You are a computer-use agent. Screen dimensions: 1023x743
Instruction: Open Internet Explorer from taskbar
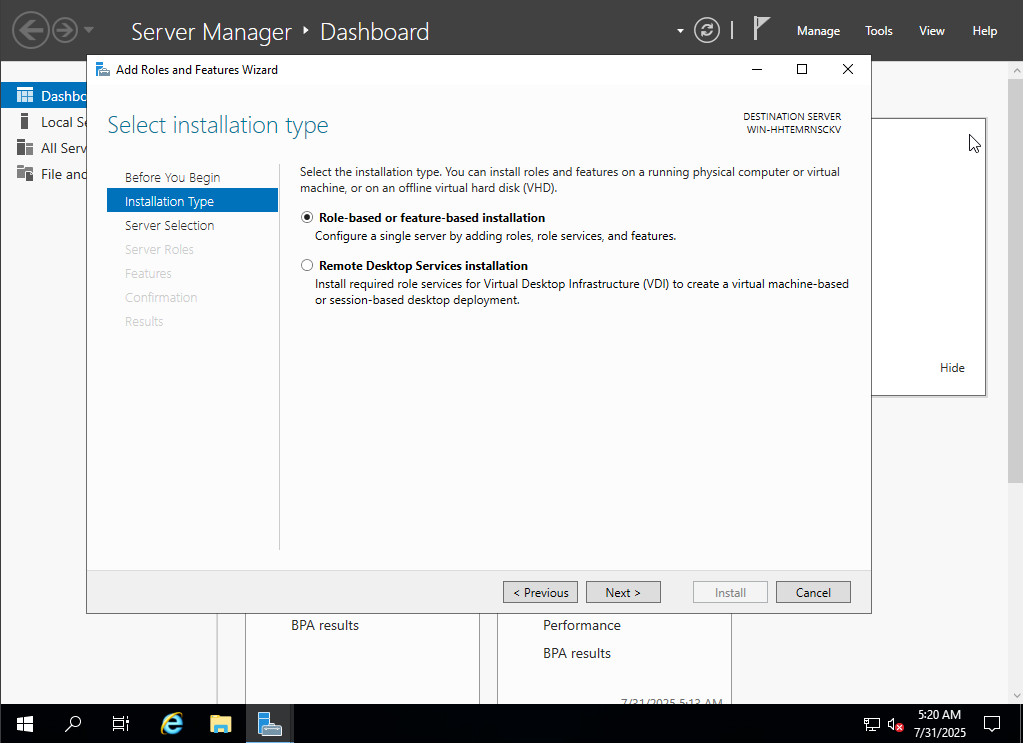[172, 724]
